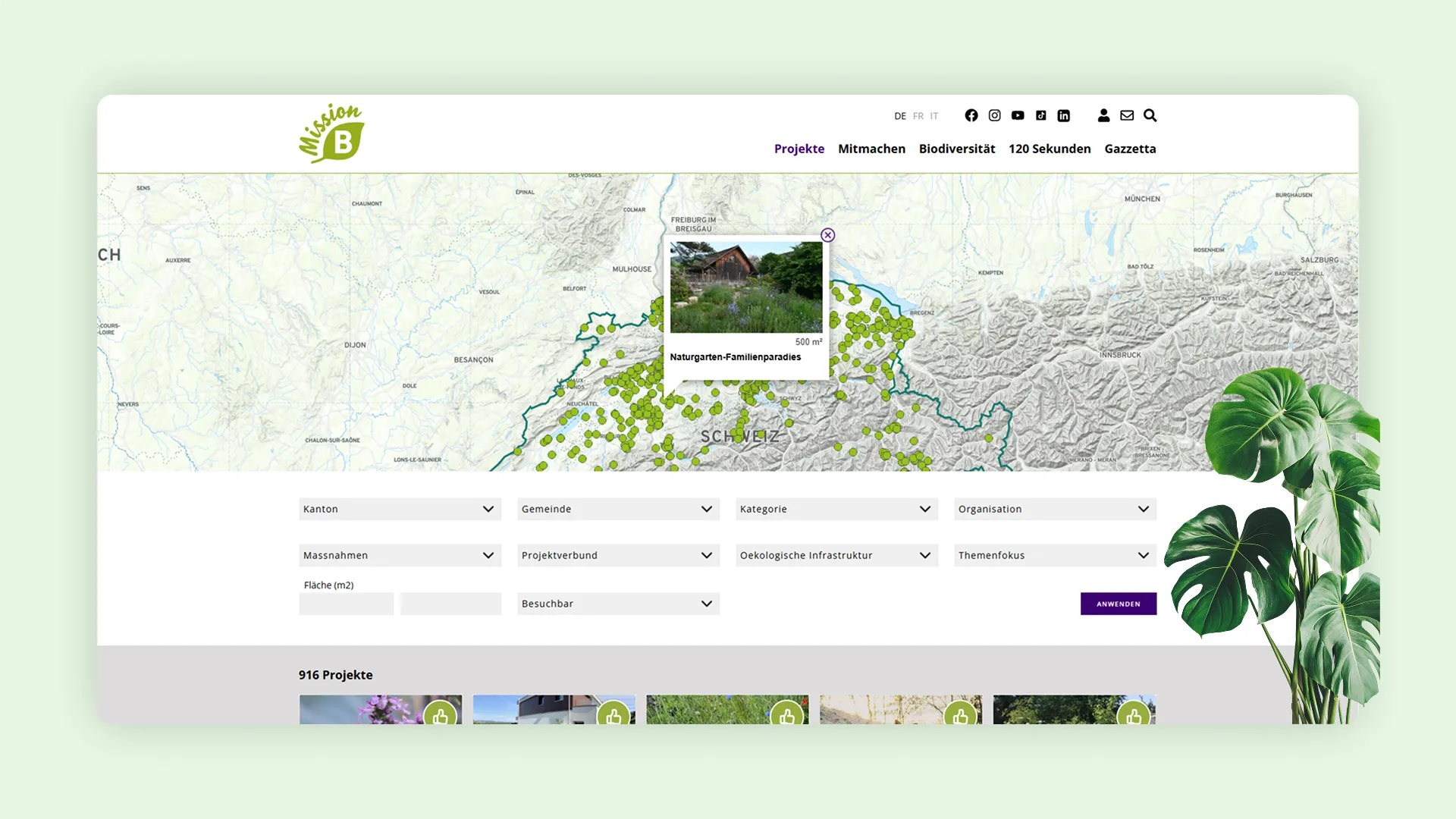This screenshot has height=819, width=1456.
Task: Open the Kategorie filter dropdown
Action: pos(836,509)
